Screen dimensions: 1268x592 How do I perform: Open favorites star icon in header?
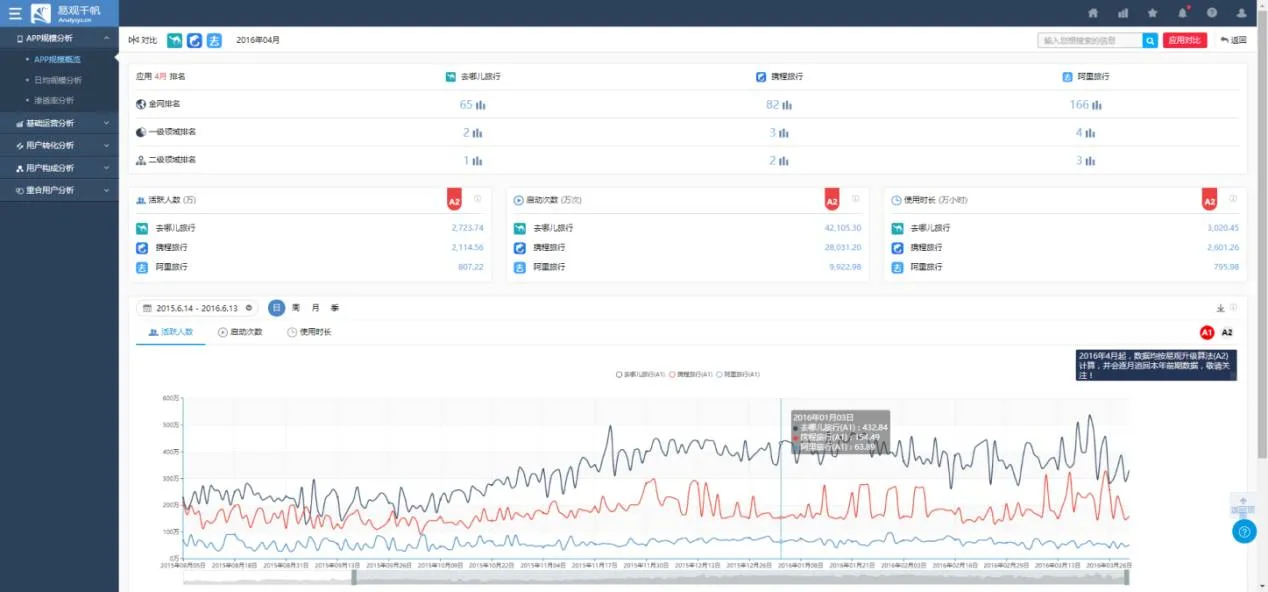point(1152,13)
